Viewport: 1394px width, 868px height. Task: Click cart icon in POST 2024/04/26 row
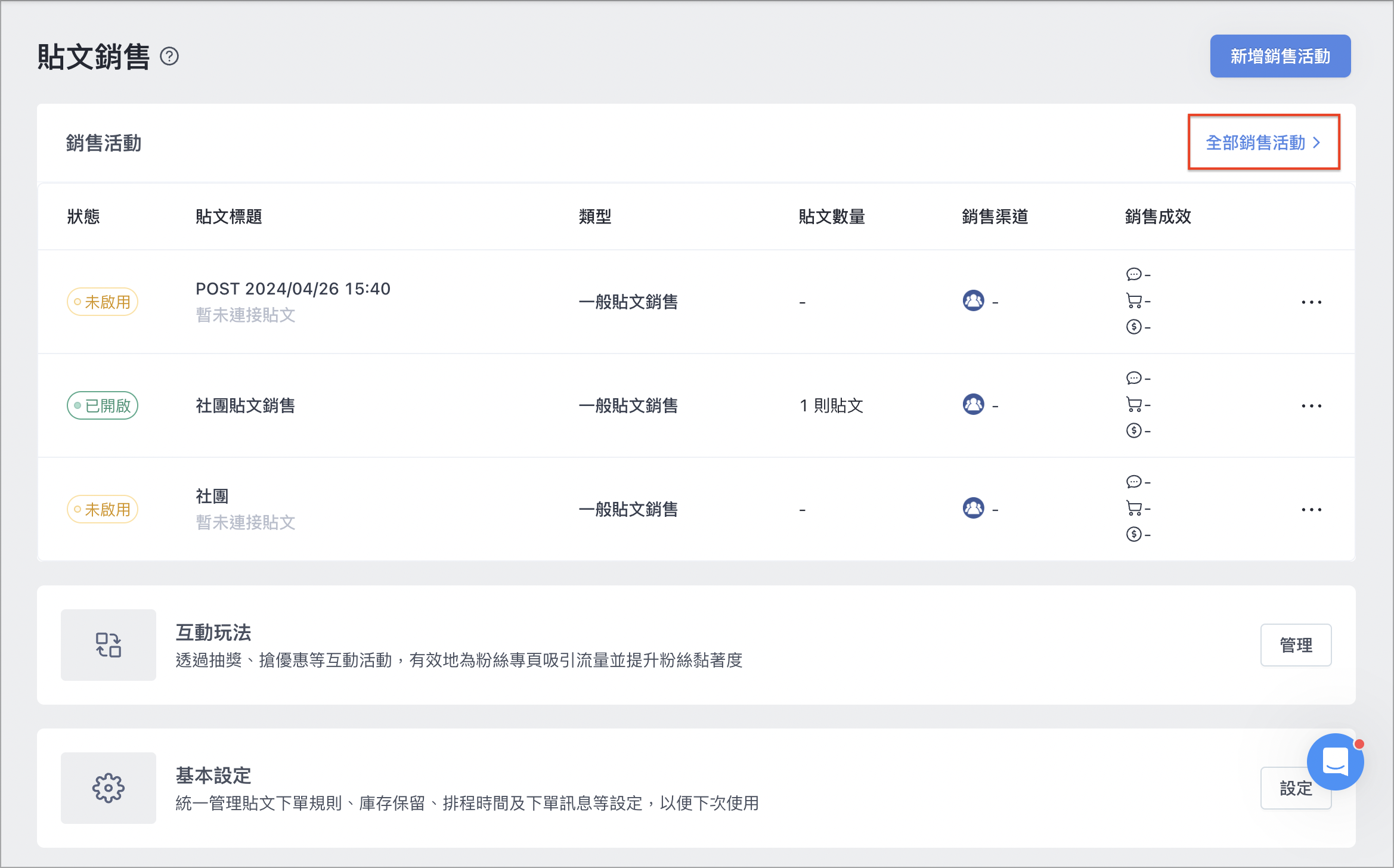click(x=1133, y=300)
